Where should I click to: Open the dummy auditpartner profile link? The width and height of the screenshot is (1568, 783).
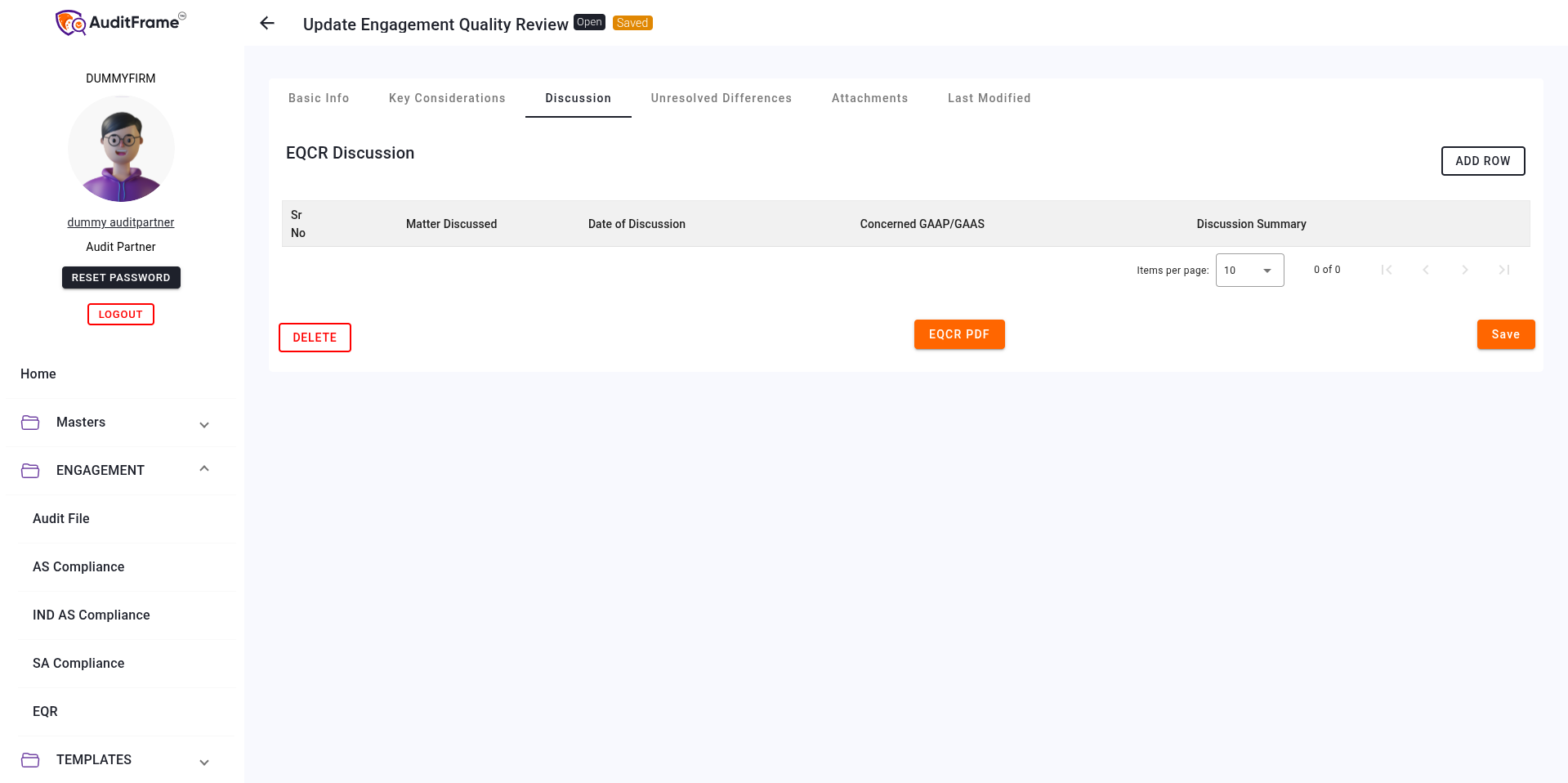click(120, 221)
